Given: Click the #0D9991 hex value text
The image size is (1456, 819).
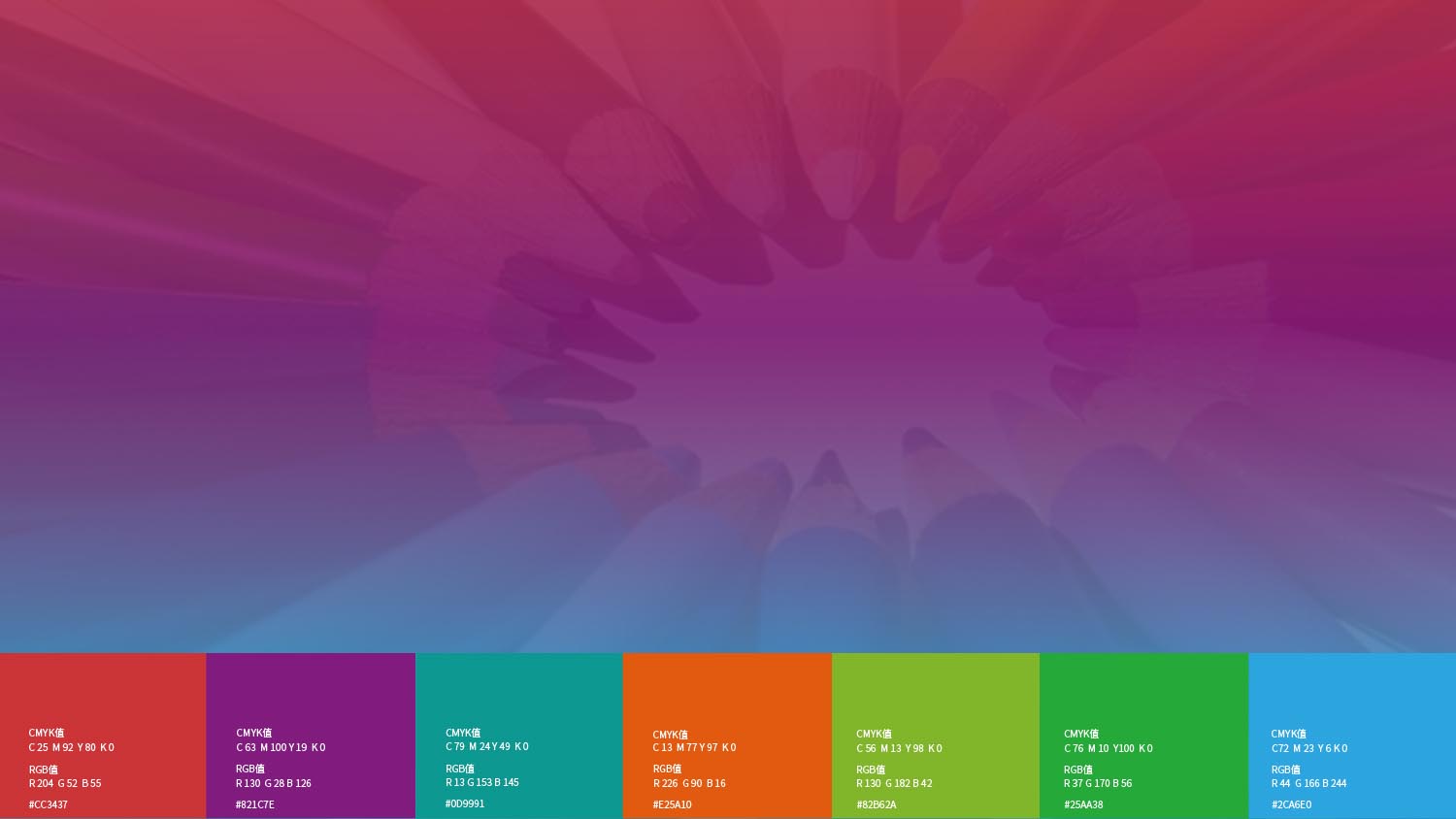Looking at the screenshot, I should pos(465,803).
